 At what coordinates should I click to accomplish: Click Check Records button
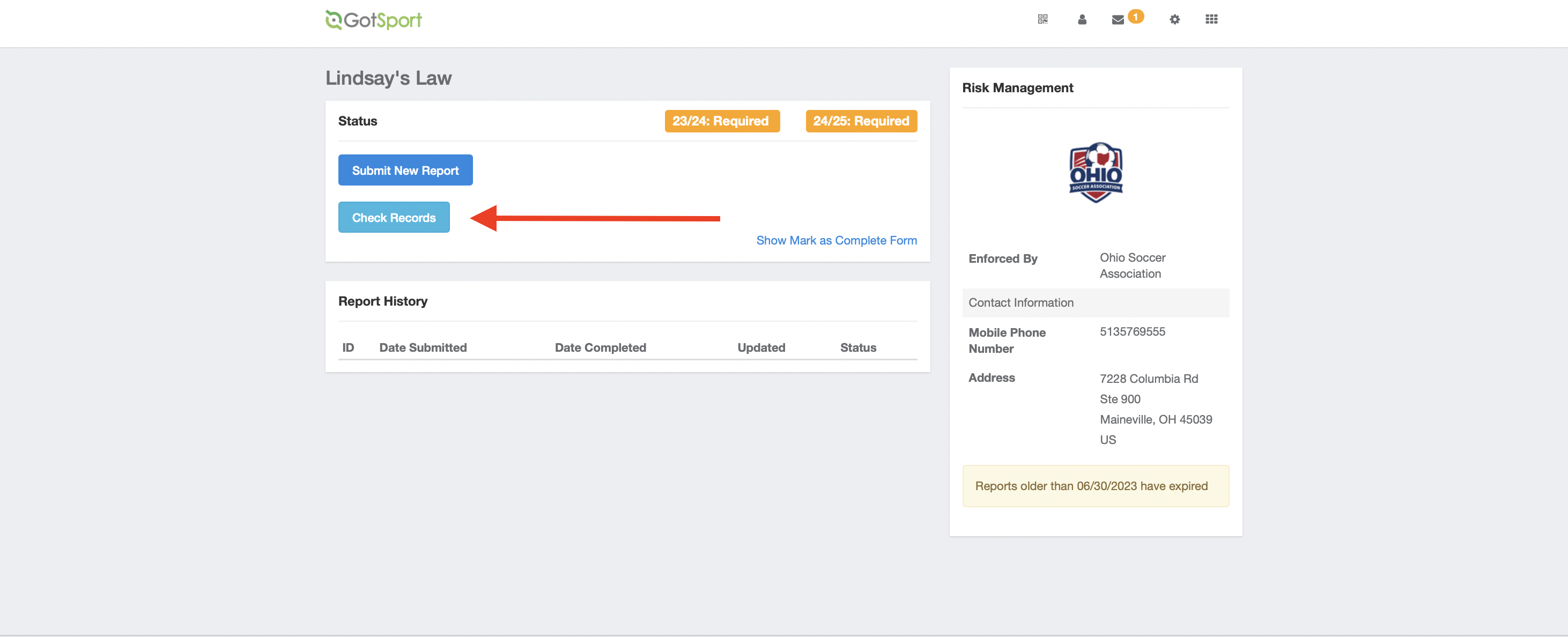coord(394,217)
